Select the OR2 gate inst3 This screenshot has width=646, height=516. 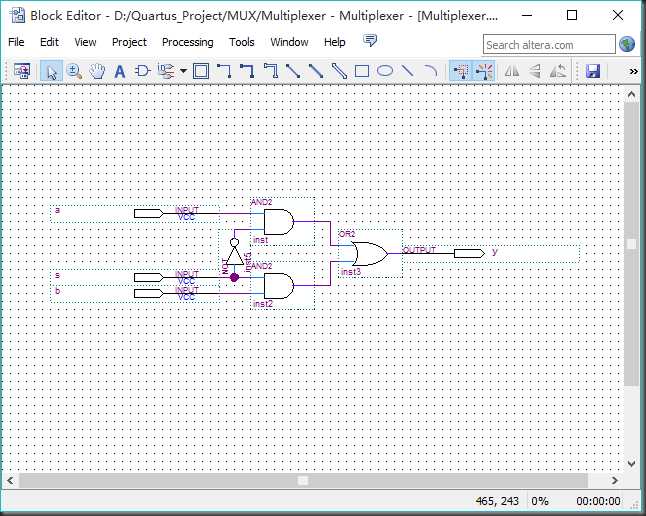pyautogui.click(x=370, y=253)
